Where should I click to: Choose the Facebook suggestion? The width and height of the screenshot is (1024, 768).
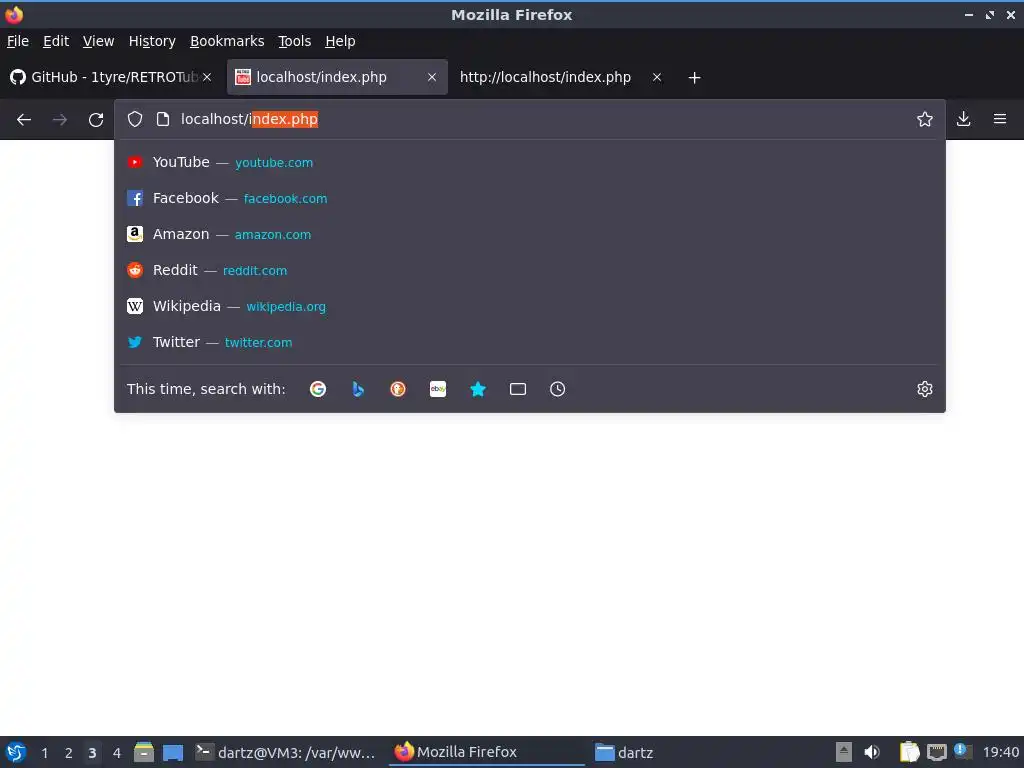tap(530, 198)
